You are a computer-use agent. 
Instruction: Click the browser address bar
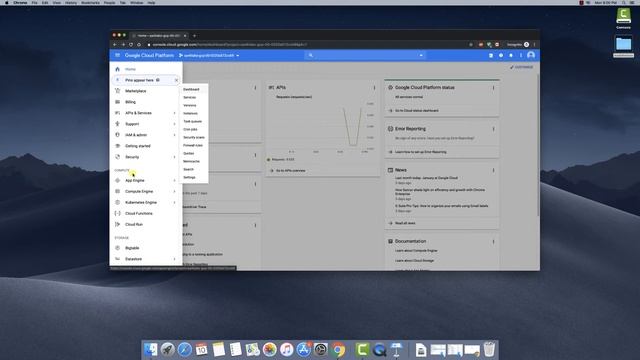coord(306,44)
